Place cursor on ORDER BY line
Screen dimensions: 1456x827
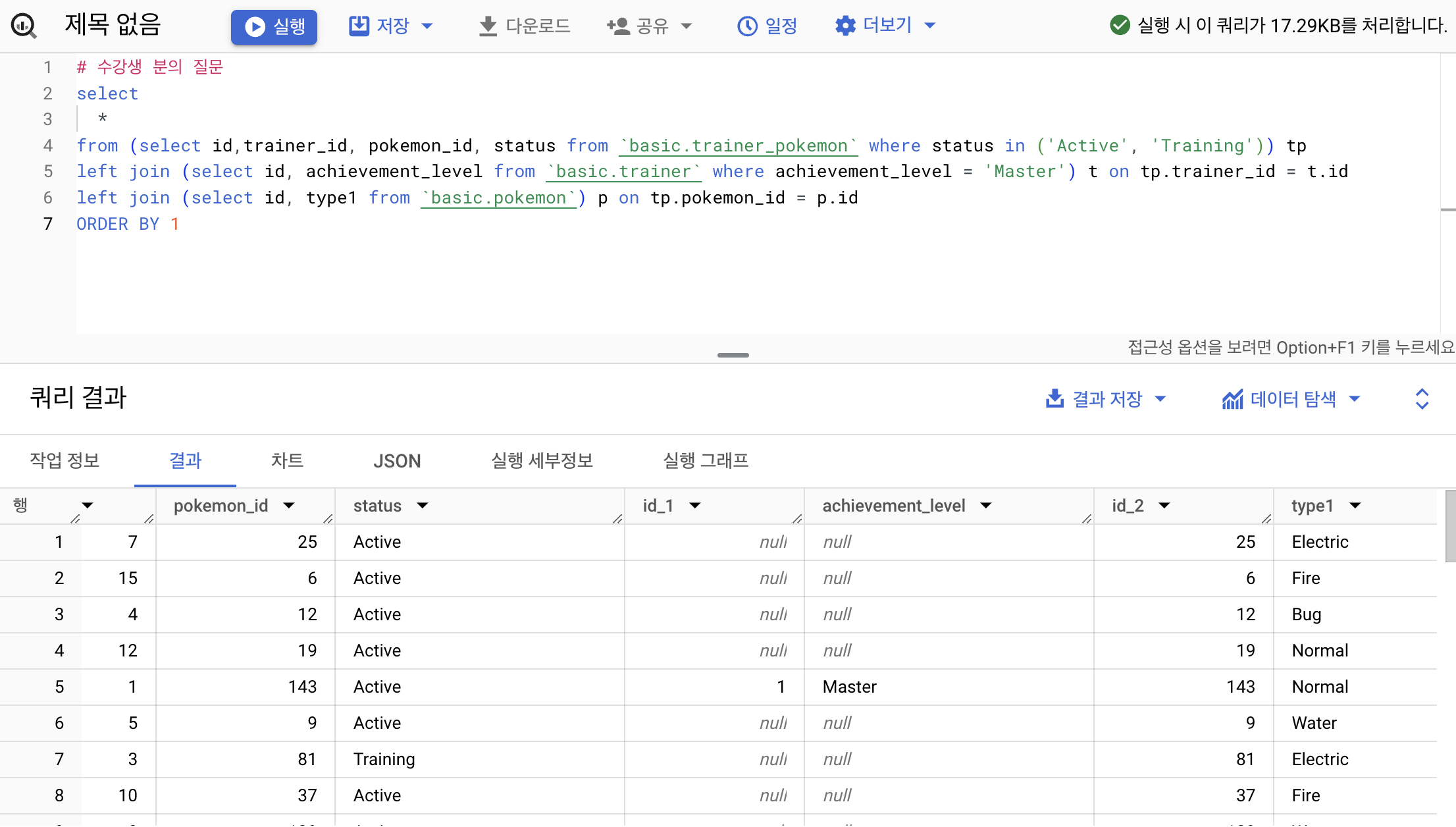128,224
